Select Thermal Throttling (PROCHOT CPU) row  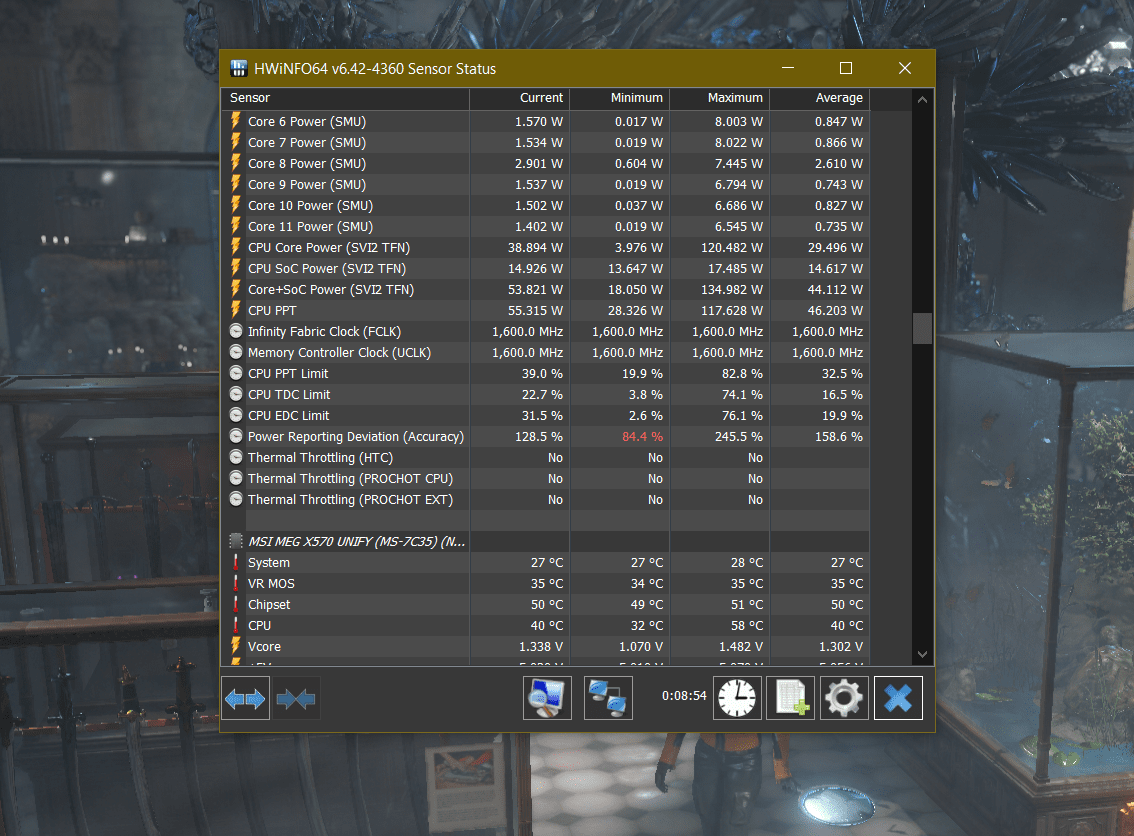coord(545,478)
